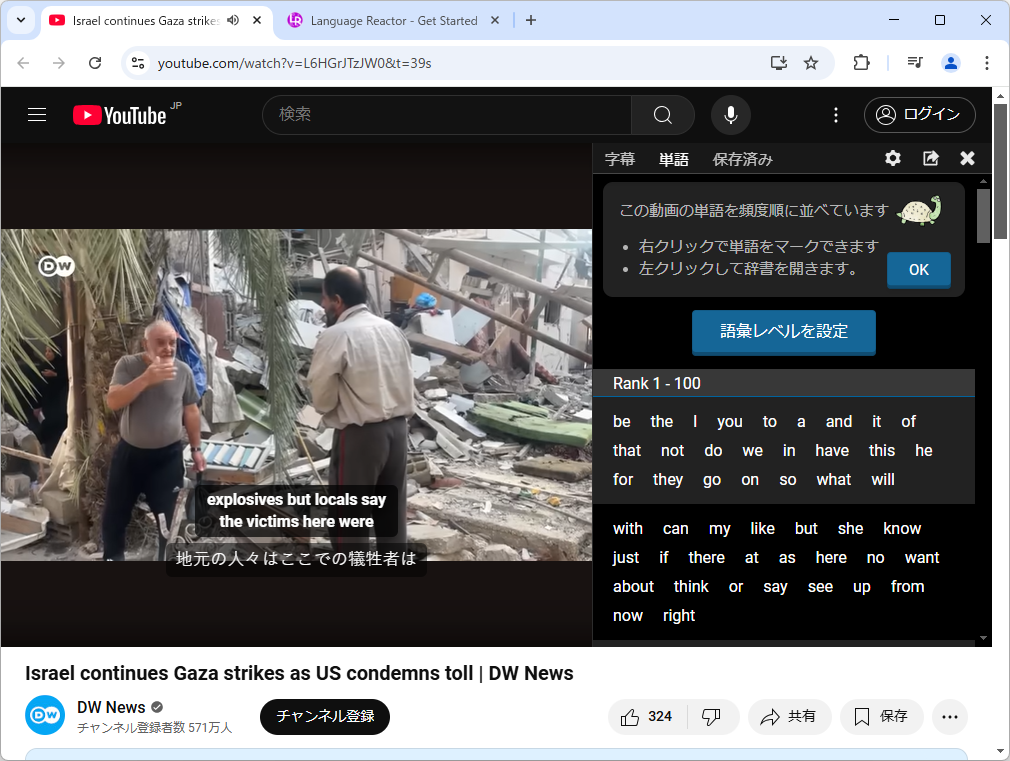Expand the tab search dropdown arrow
This screenshot has height=761, width=1010.
pos(21,20)
